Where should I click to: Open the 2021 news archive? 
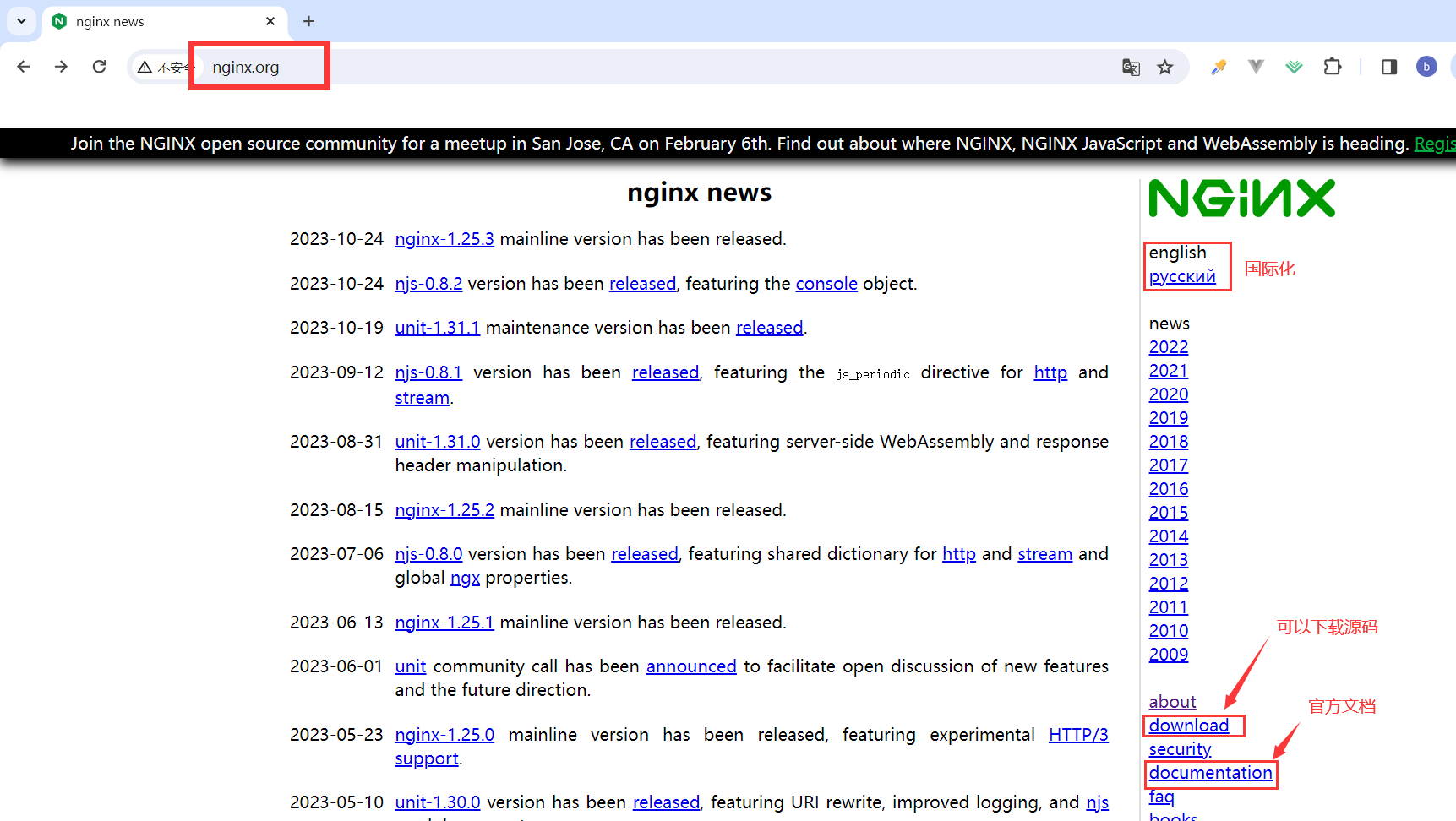point(1169,371)
